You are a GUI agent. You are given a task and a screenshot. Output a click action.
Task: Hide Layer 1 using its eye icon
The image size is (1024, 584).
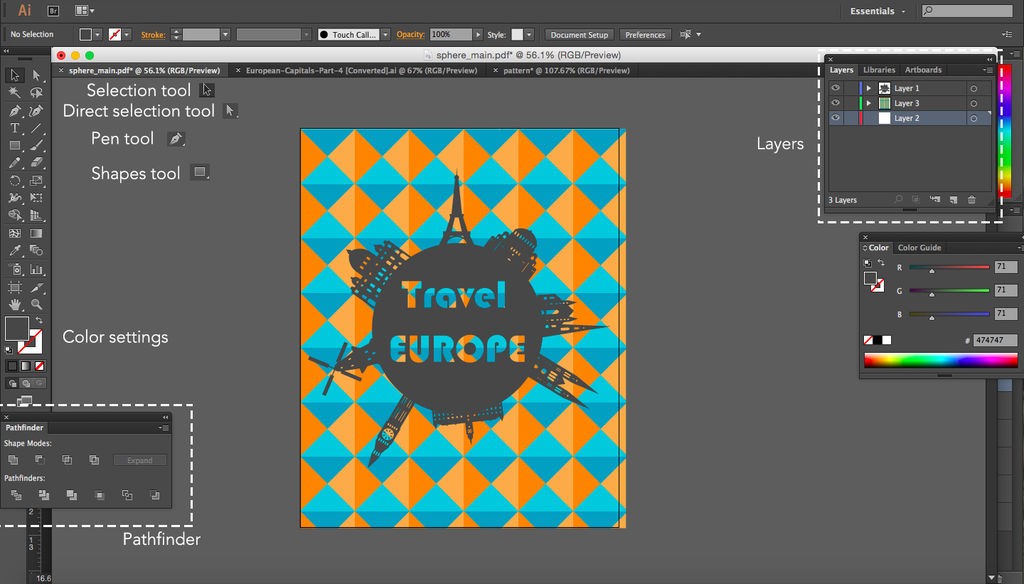pos(836,88)
